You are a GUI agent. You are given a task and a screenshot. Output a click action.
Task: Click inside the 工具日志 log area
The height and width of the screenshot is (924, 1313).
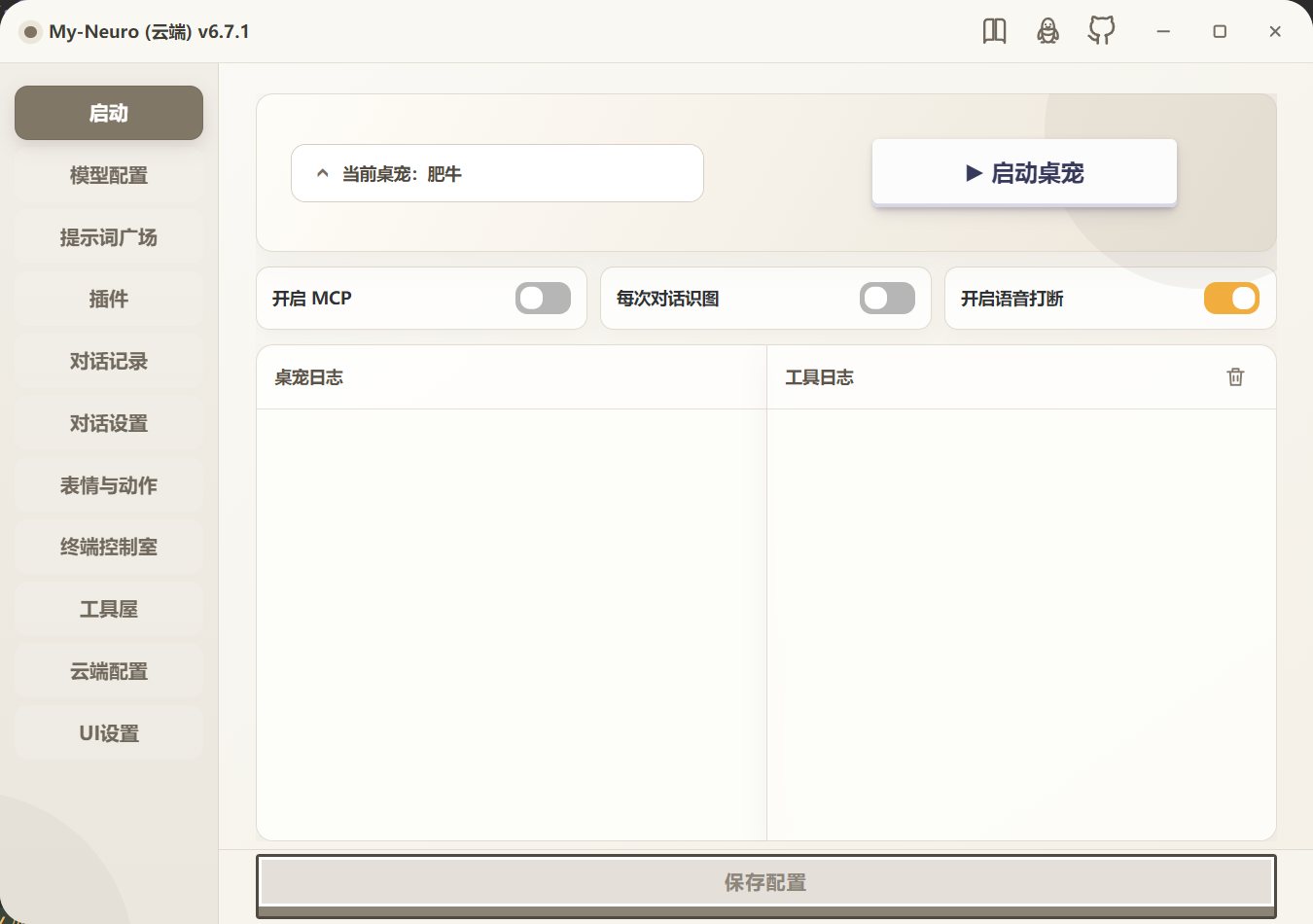(x=1021, y=624)
